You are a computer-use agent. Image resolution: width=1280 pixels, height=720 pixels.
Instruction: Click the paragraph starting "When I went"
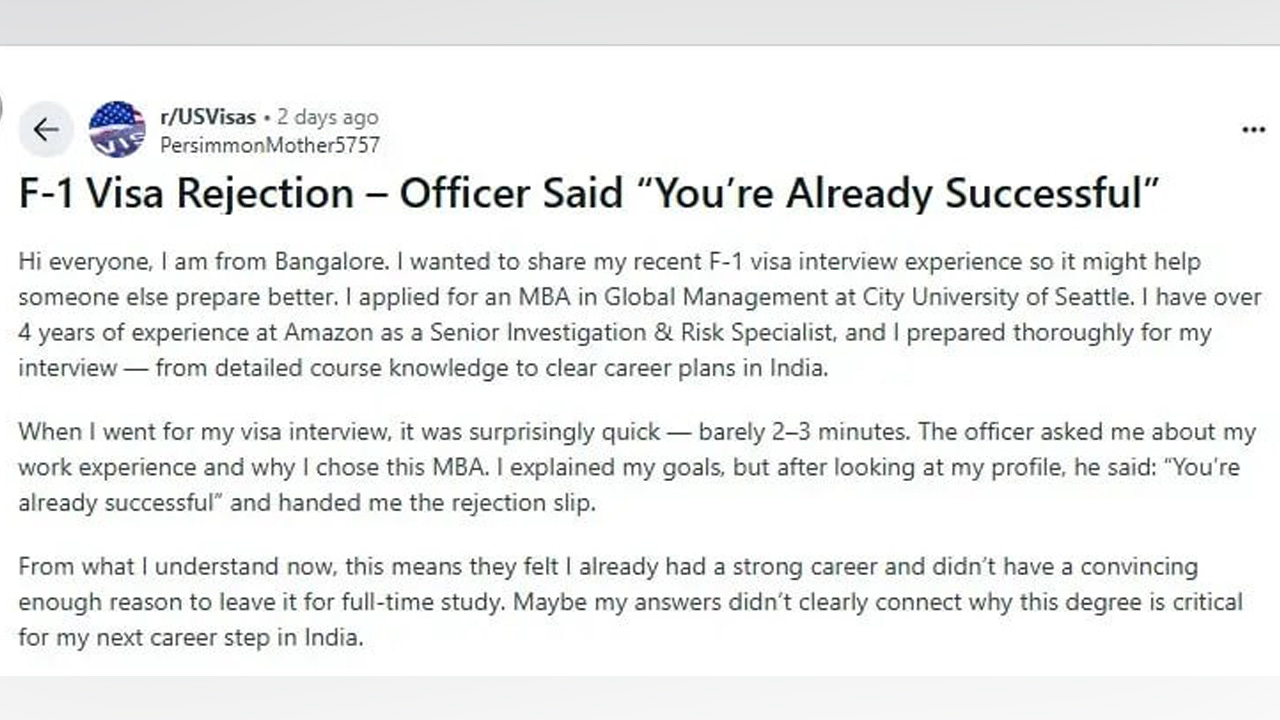tap(636, 467)
